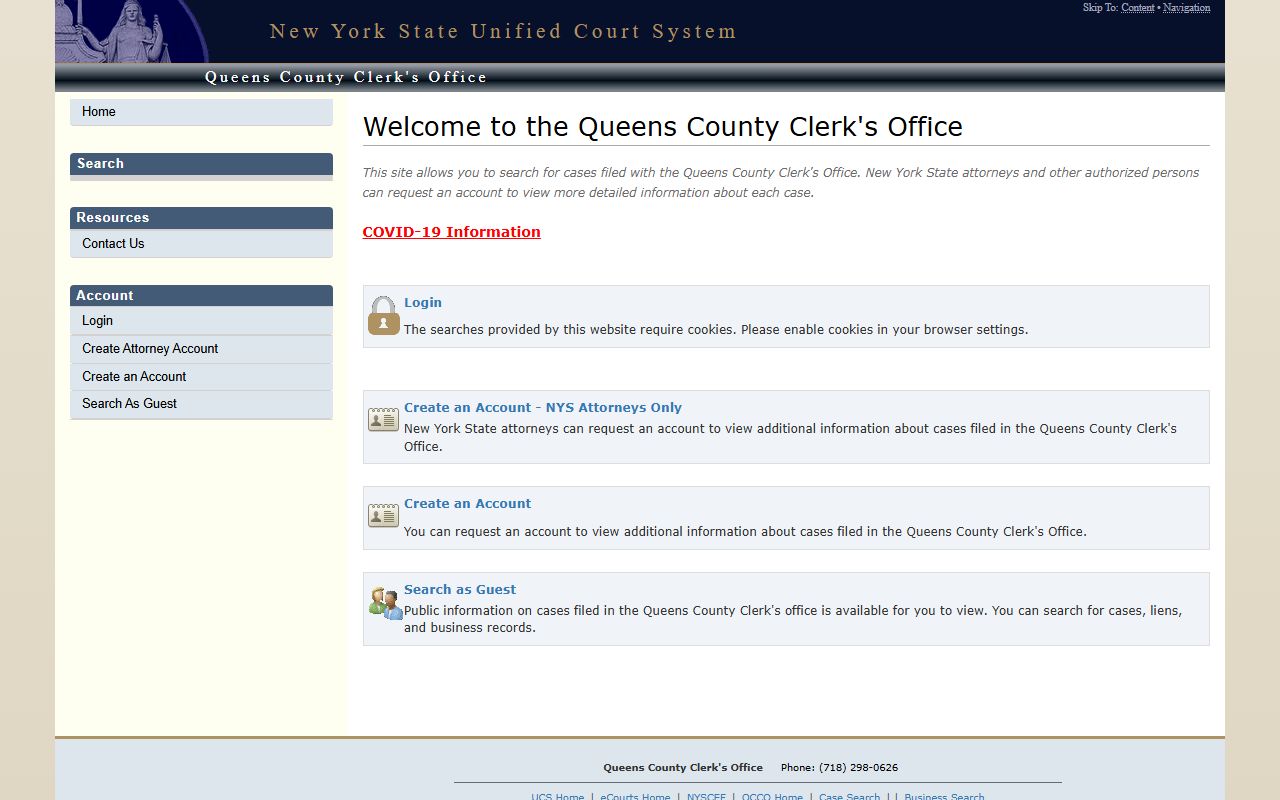The height and width of the screenshot is (800, 1280).
Task: Open the UCS Home footer link
Action: [x=557, y=797]
